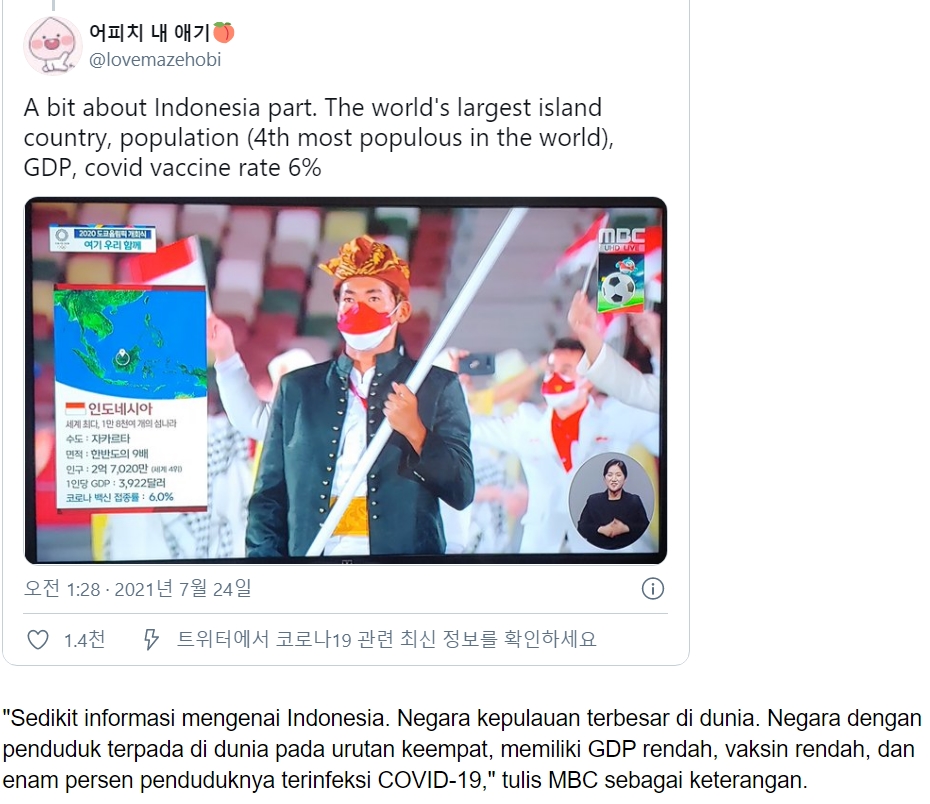Viewport: 930px width, 804px height.
Task: Click the lightning bolt COVID info icon
Action: click(x=151, y=639)
